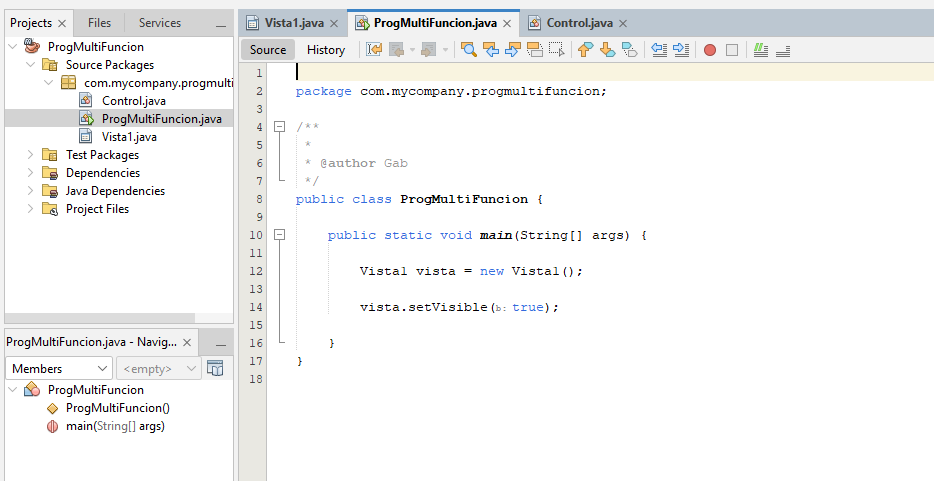
Task: Switch editor to Source view
Action: 268,50
